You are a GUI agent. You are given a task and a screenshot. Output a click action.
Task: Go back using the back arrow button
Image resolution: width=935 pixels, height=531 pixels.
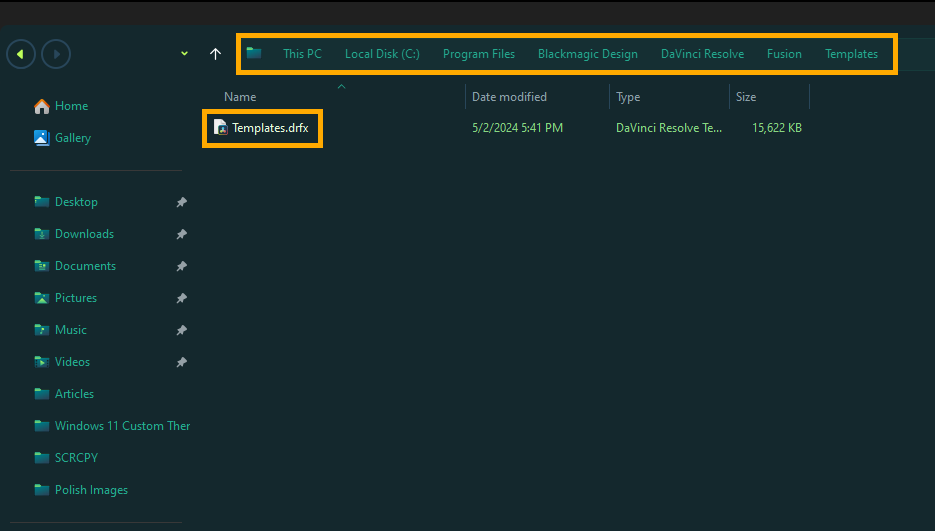click(21, 54)
